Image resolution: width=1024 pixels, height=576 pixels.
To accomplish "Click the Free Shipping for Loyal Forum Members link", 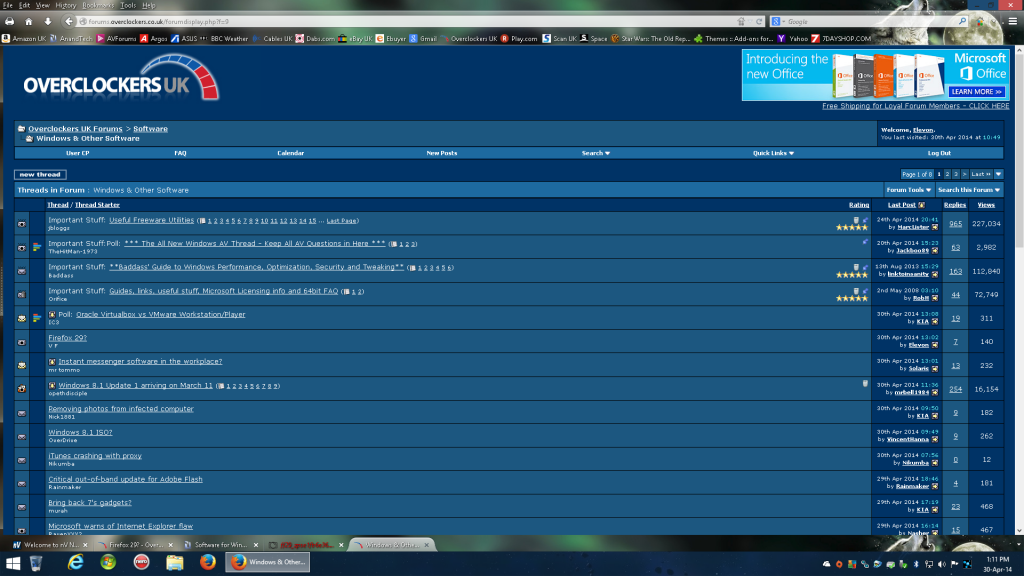I will pos(915,106).
